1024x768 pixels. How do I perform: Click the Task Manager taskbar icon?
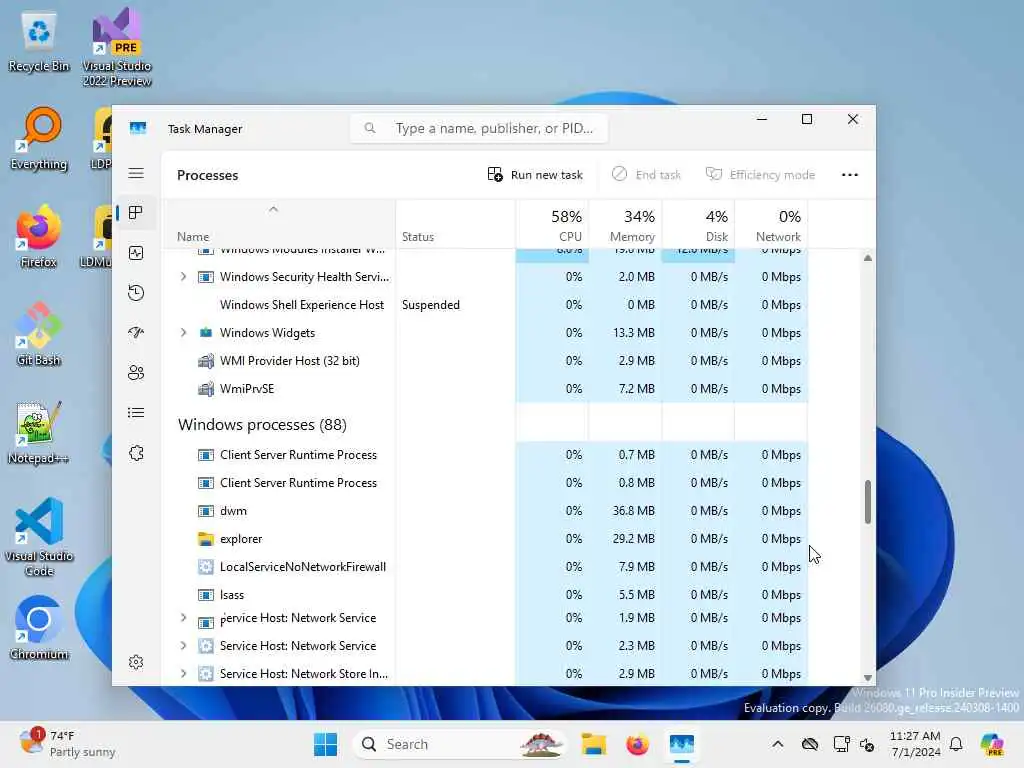click(x=681, y=744)
